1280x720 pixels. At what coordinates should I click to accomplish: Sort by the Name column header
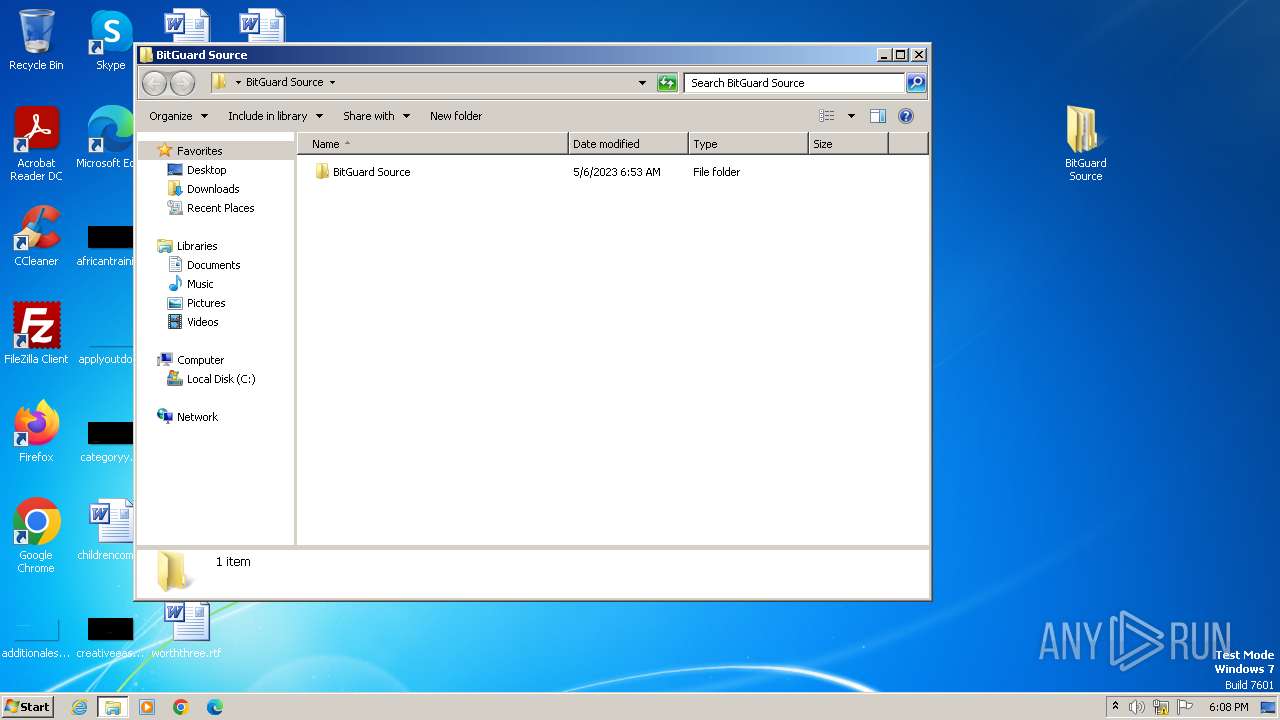click(x=433, y=144)
